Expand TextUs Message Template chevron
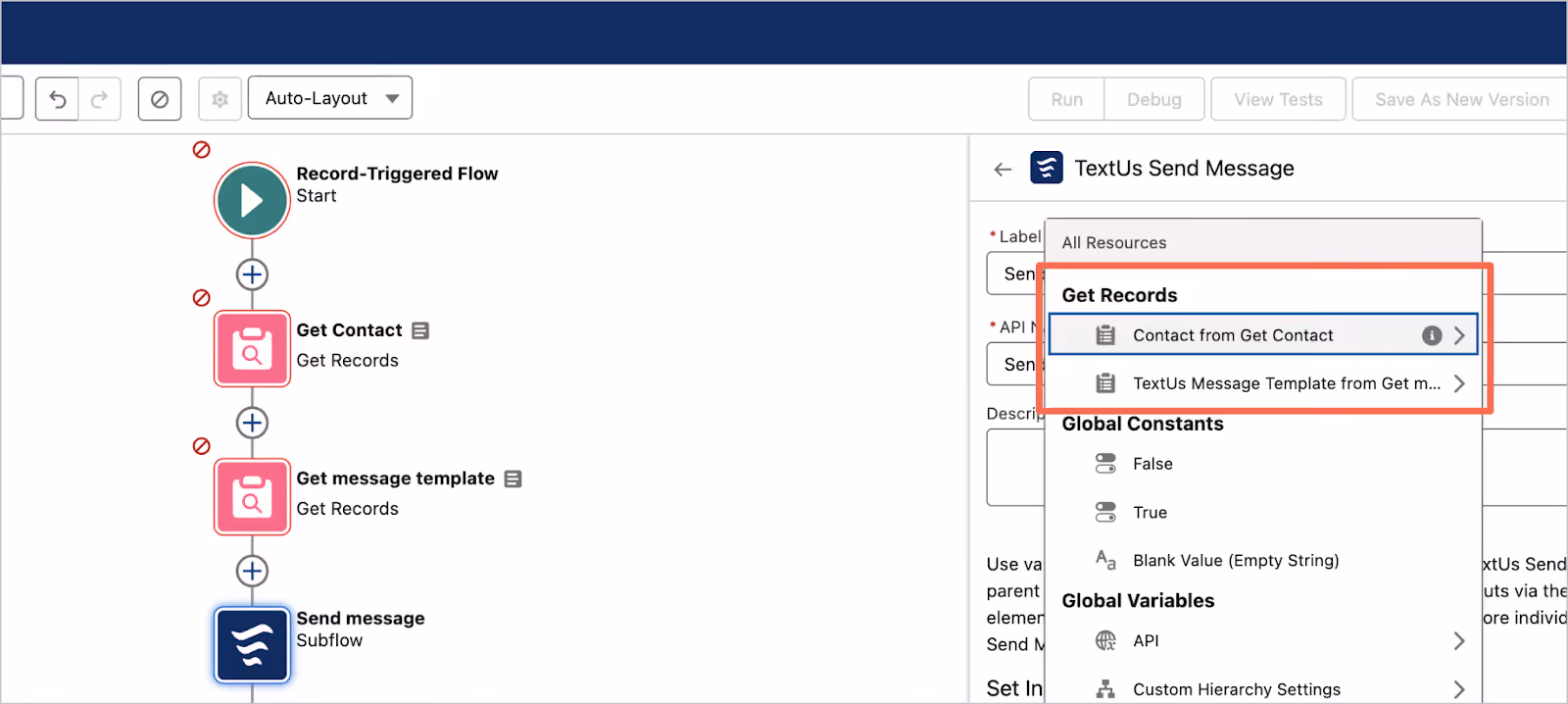Screen dimensions: 1568x704 pyautogui.click(x=1459, y=383)
